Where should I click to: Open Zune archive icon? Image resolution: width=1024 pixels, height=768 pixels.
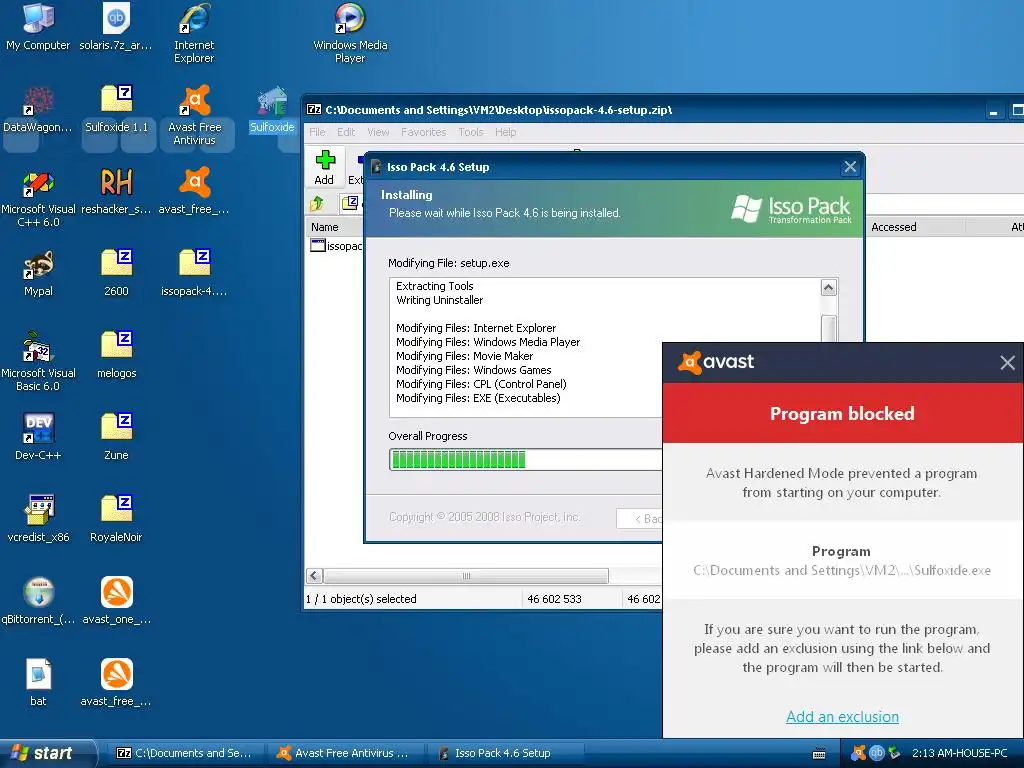point(116,438)
